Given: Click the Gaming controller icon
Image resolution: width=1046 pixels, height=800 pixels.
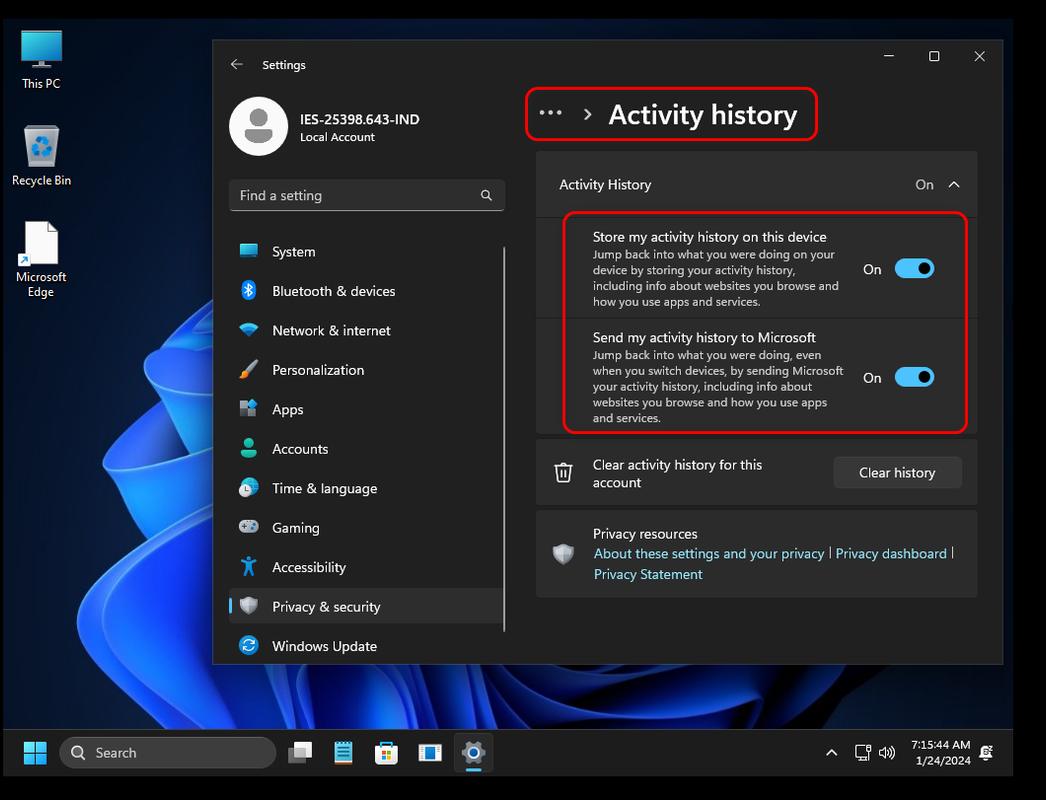Looking at the screenshot, I should click(x=249, y=526).
